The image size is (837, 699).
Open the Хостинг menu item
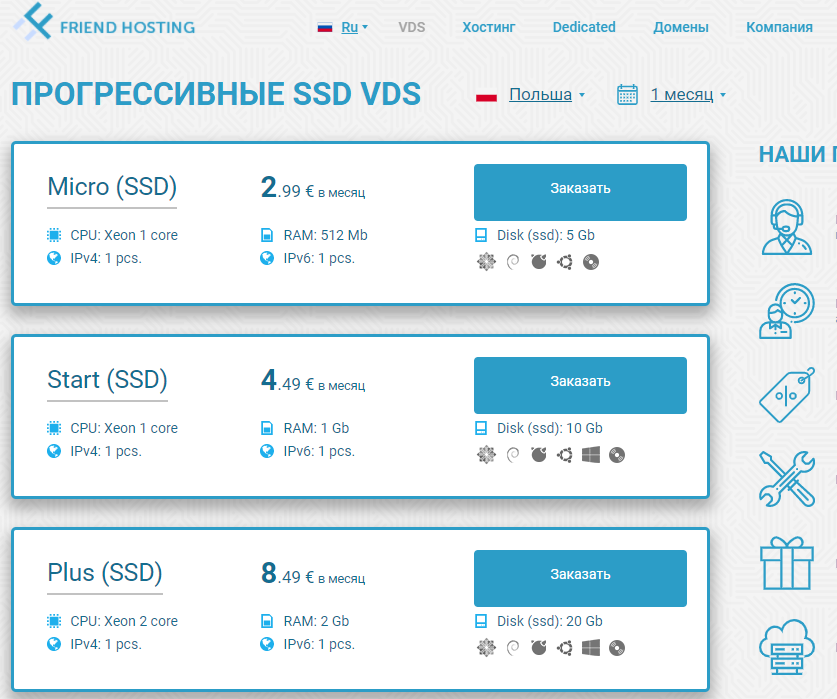click(488, 27)
